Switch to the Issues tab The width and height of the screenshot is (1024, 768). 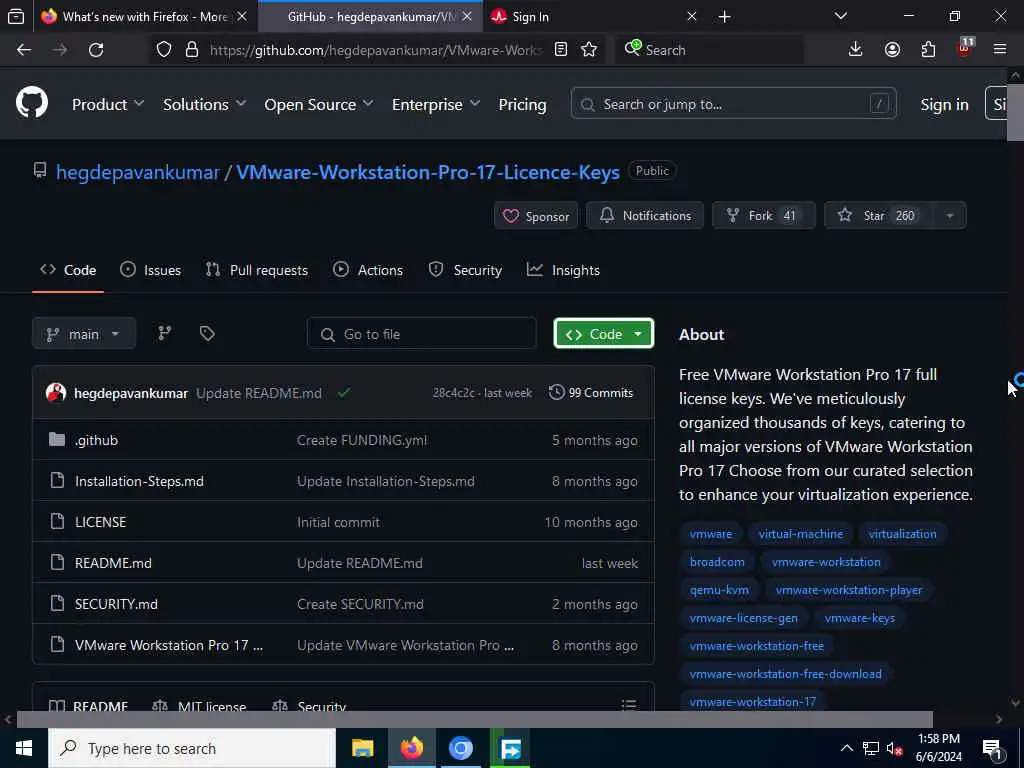150,270
